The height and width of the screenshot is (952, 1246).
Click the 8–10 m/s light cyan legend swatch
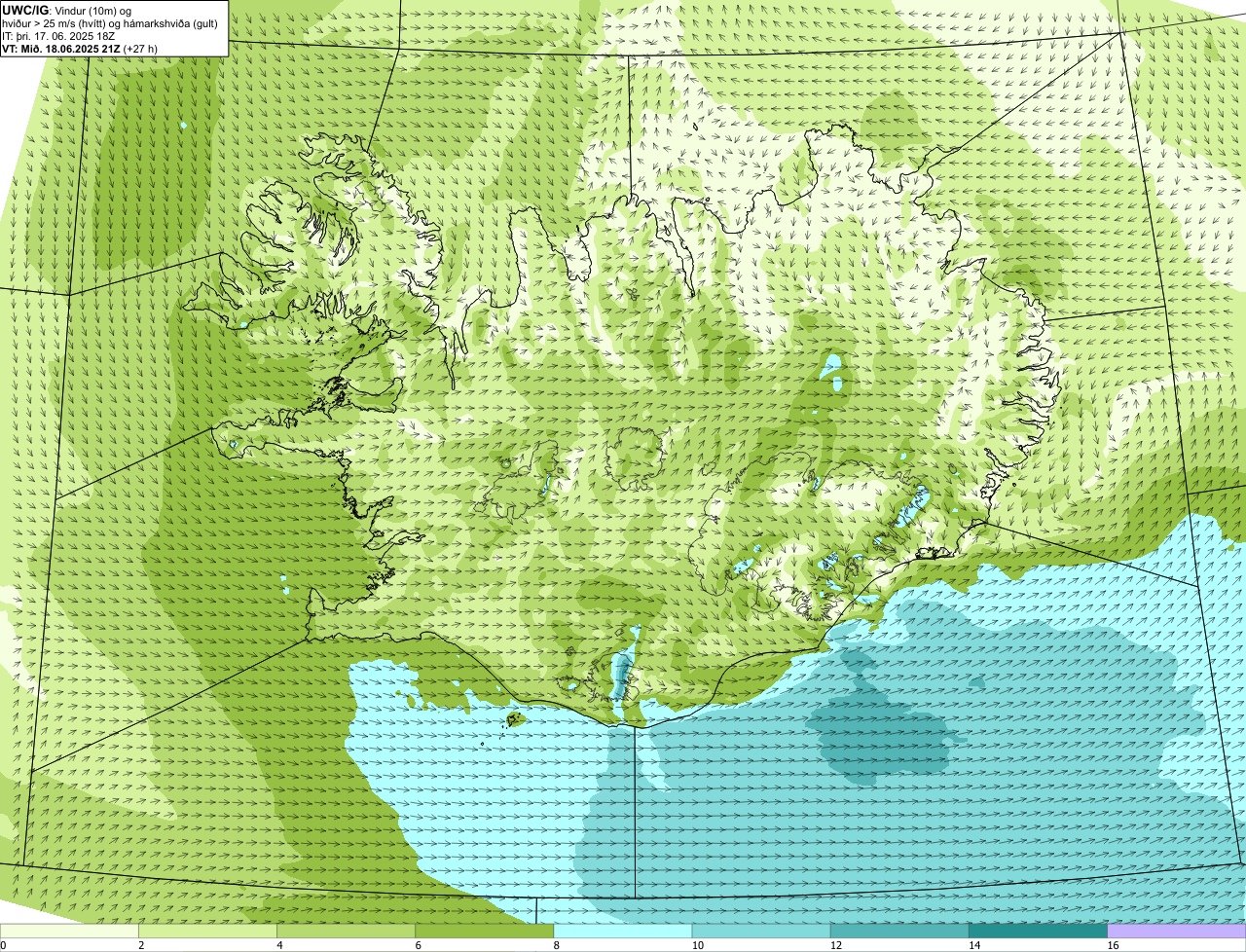(623, 932)
